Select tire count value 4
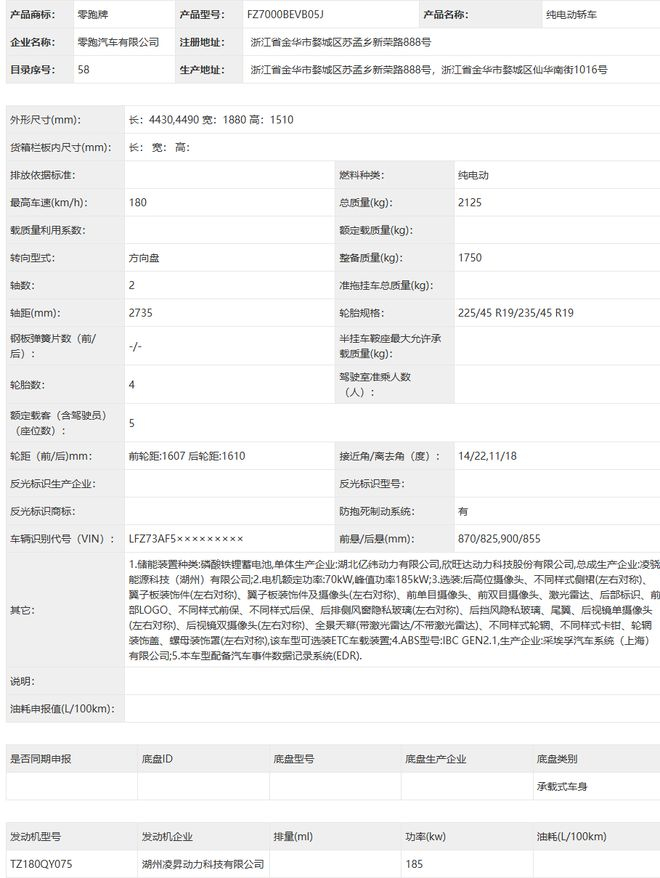660x878 pixels. tap(132, 384)
